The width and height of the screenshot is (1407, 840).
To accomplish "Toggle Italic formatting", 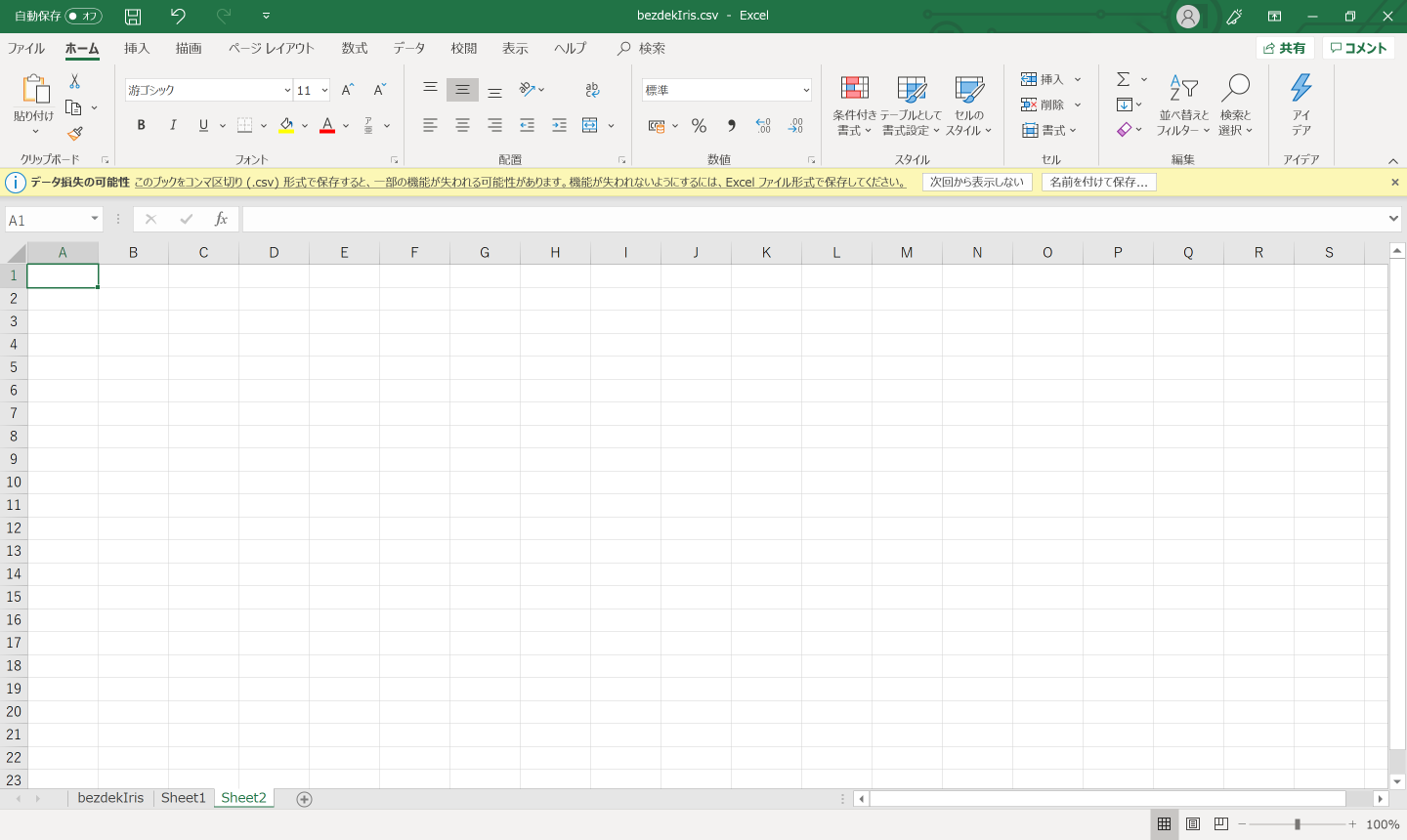I will (173, 125).
